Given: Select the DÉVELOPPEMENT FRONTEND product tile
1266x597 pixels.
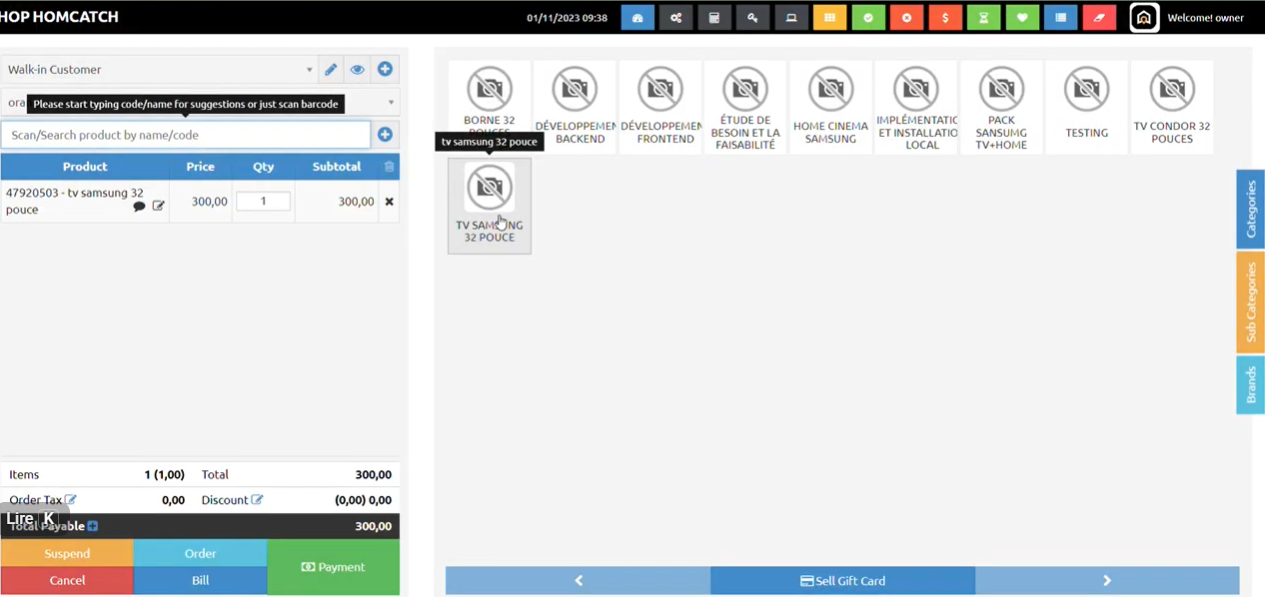Looking at the screenshot, I should coord(660,107).
